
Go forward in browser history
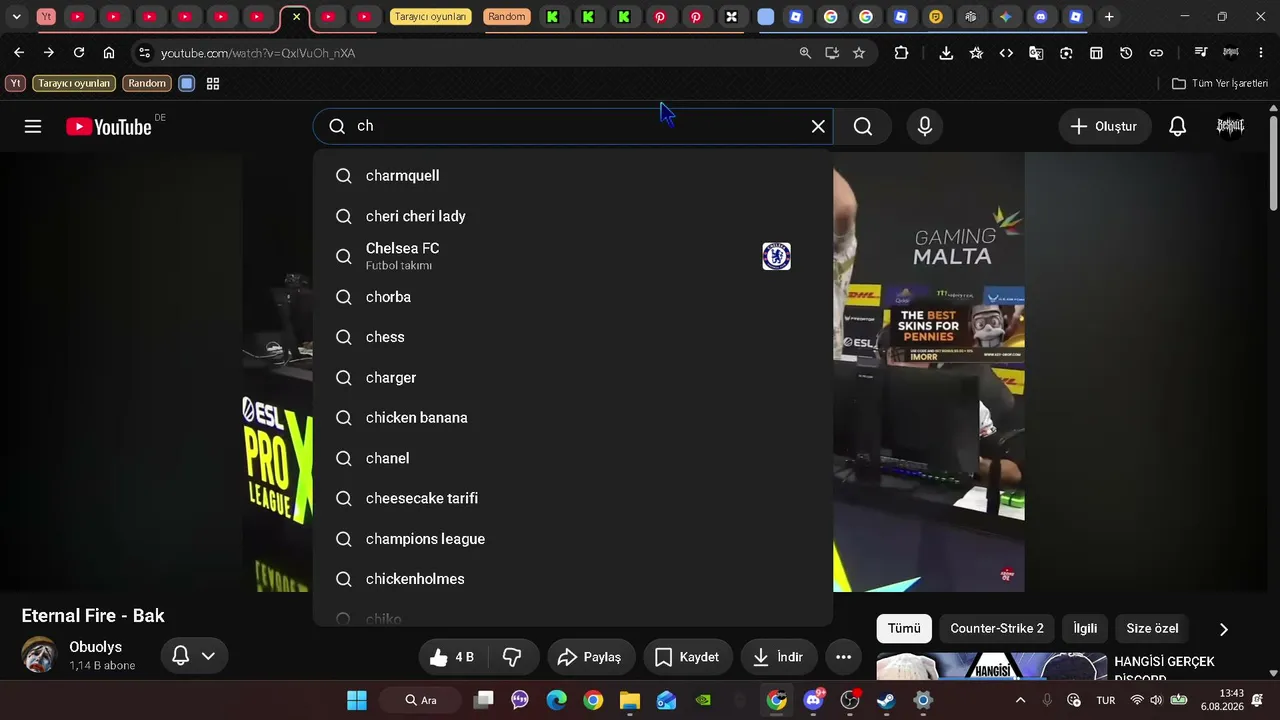click(49, 53)
